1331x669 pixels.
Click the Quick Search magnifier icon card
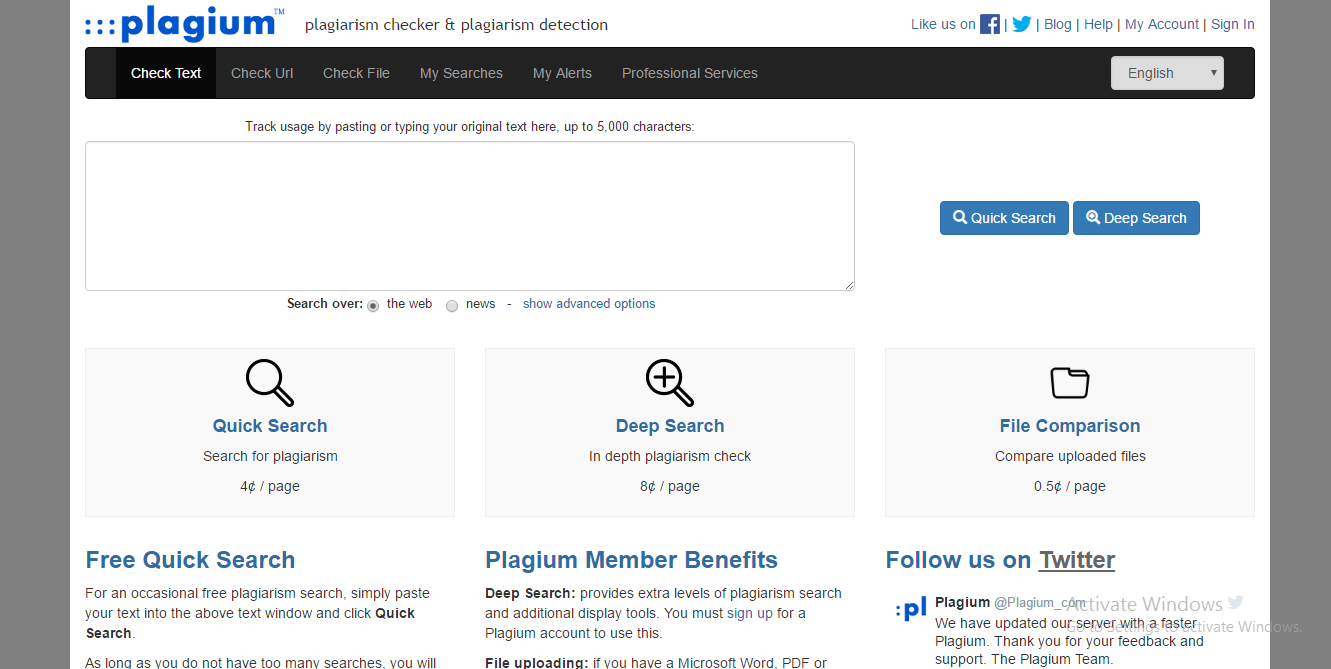point(270,383)
